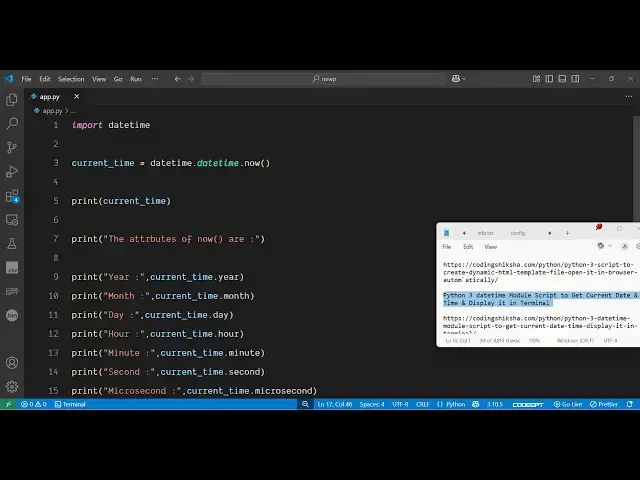Change indentation via Spaces: 4
This screenshot has width=640, height=480.
pyautogui.click(x=372, y=404)
